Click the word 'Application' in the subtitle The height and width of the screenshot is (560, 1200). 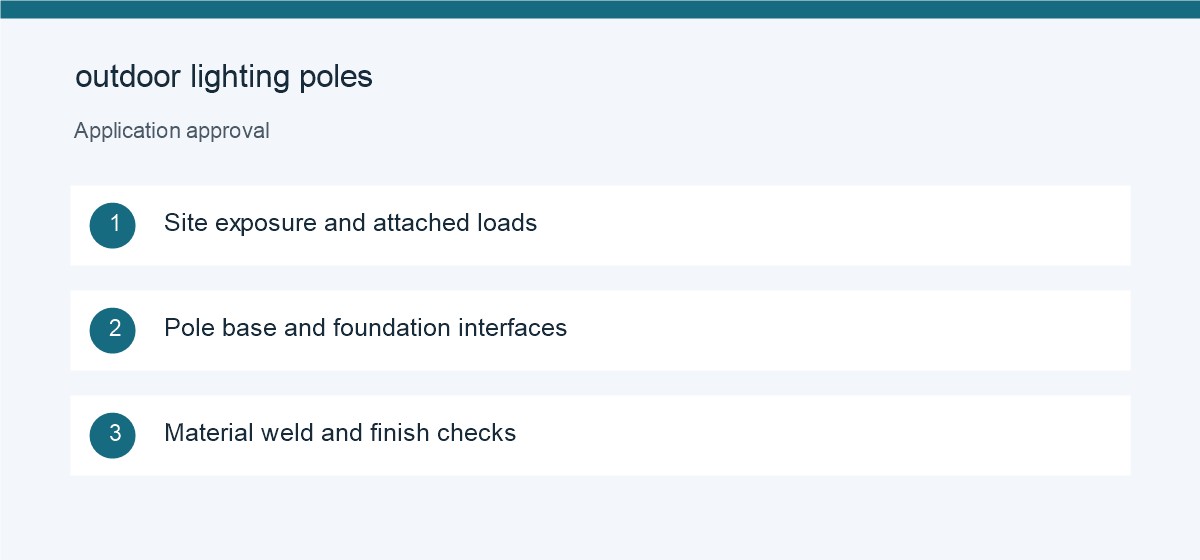(127, 132)
